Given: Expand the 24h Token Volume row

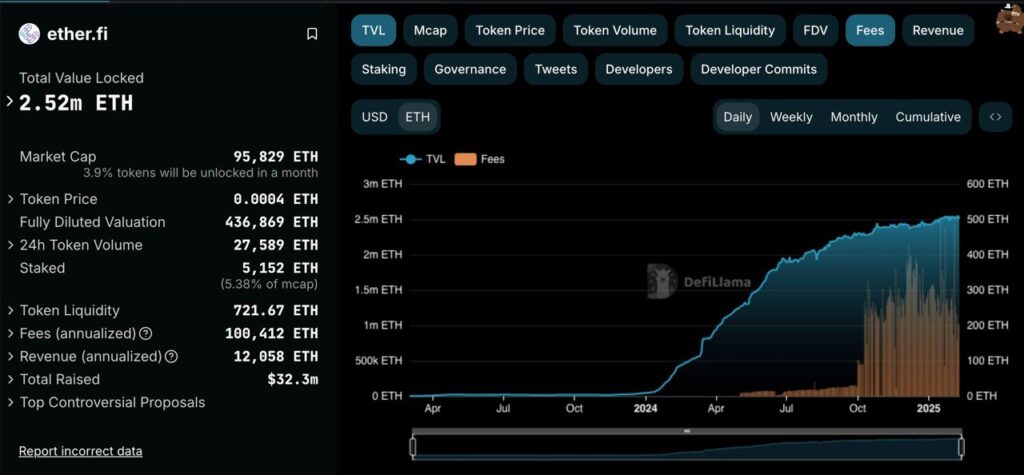Looking at the screenshot, I should click(x=10, y=246).
